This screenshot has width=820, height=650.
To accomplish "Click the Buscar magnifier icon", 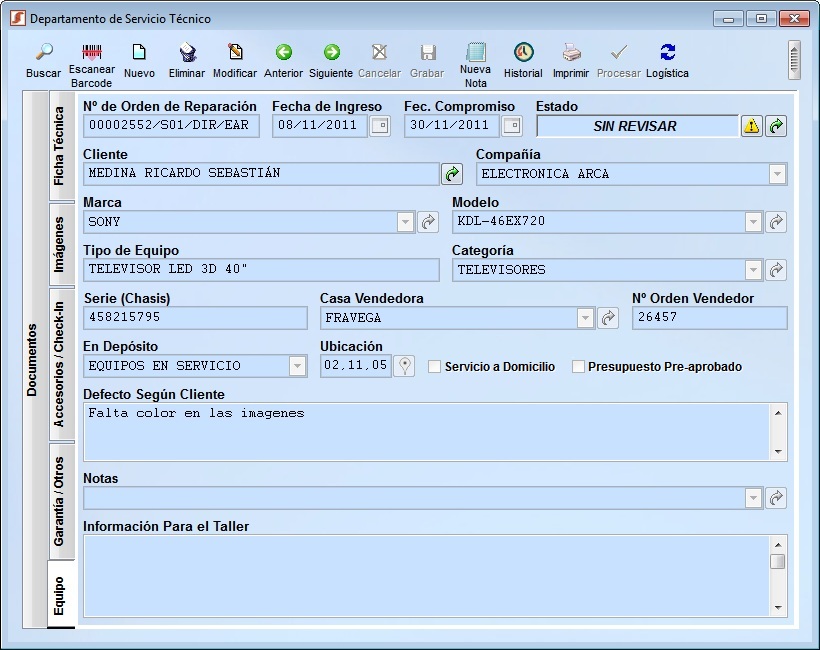I will click(44, 52).
